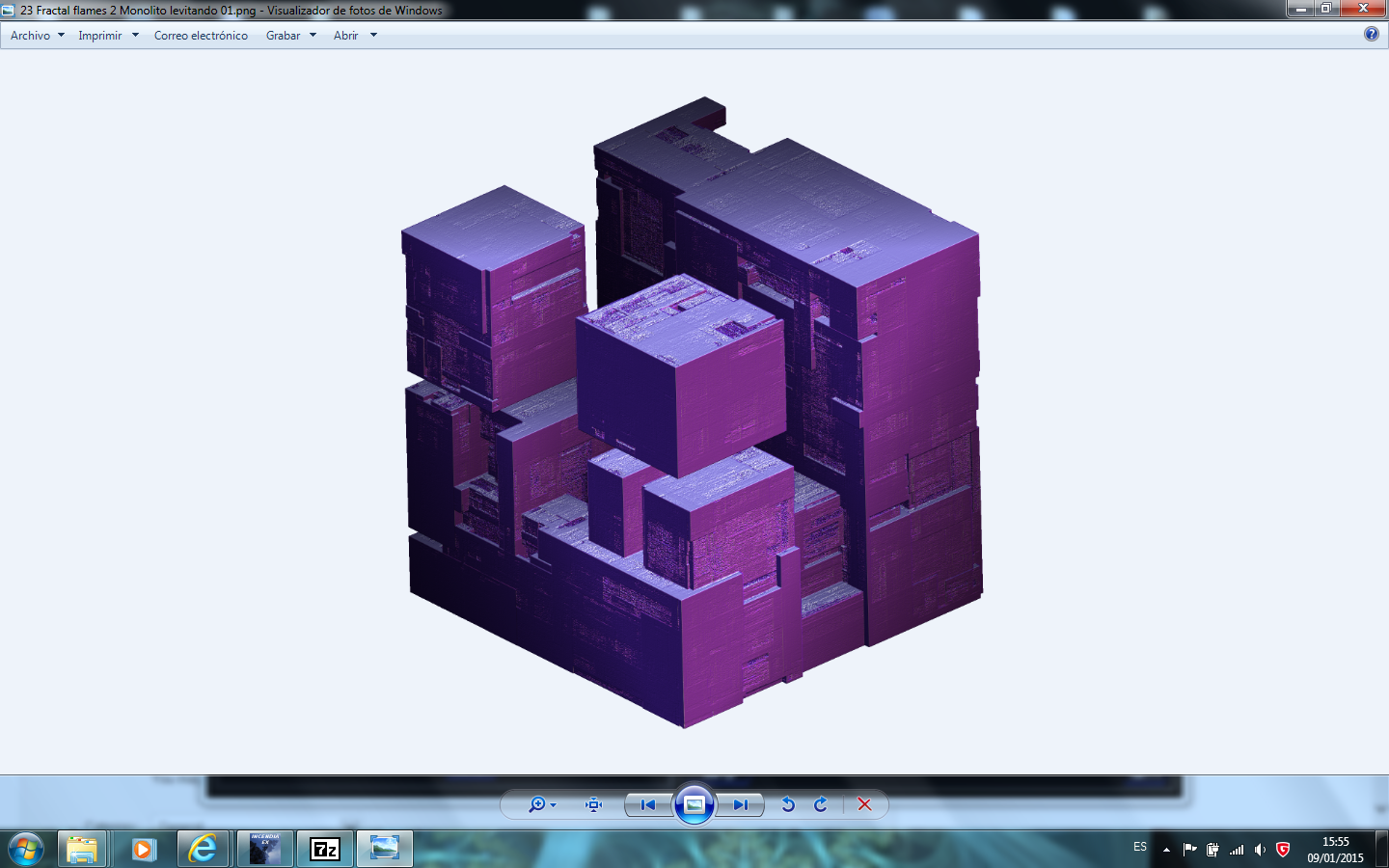This screenshot has height=868, width=1389.
Task: Click the Show desktop strip
Action: click(1381, 850)
